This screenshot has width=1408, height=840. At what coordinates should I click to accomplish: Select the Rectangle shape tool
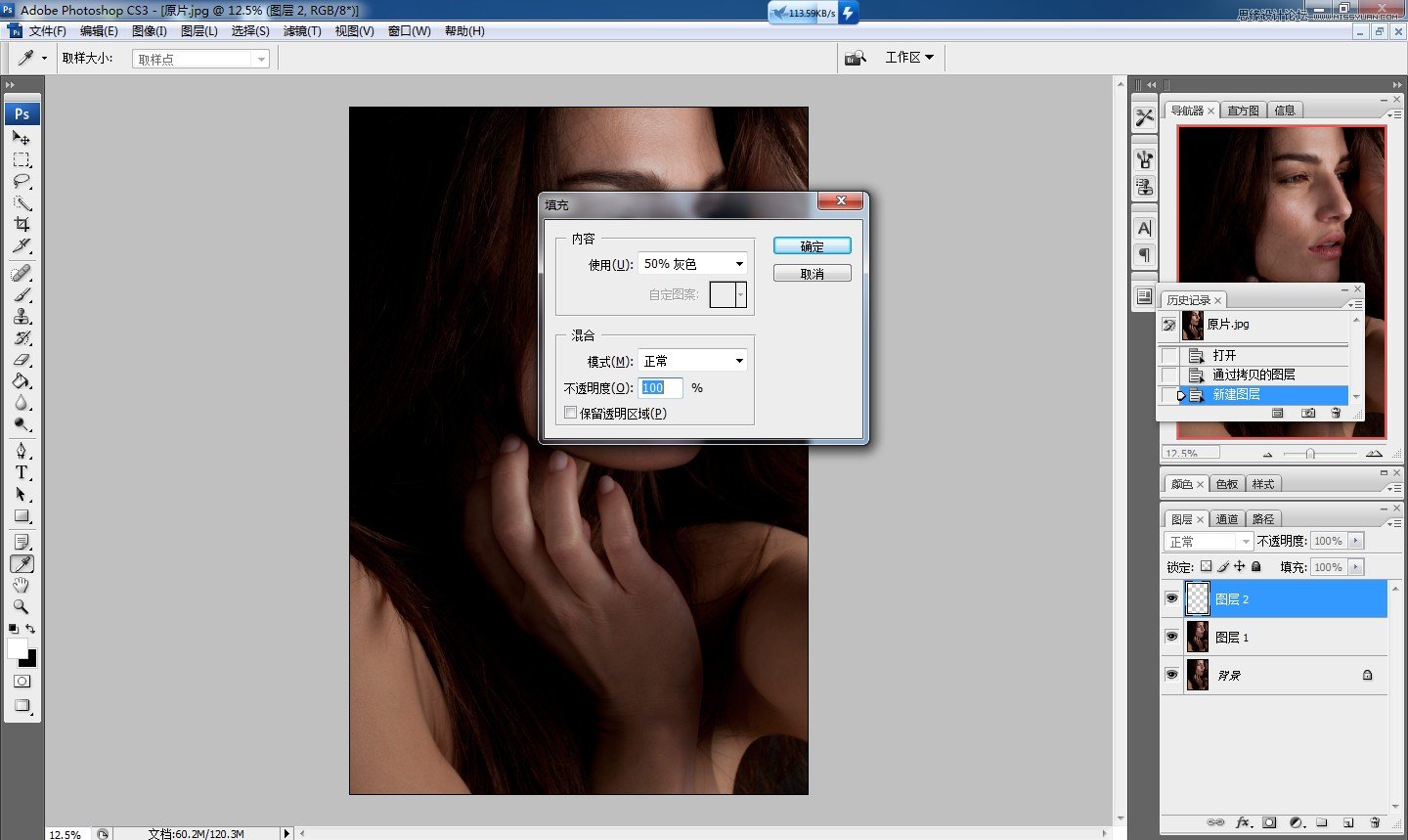coord(22,515)
